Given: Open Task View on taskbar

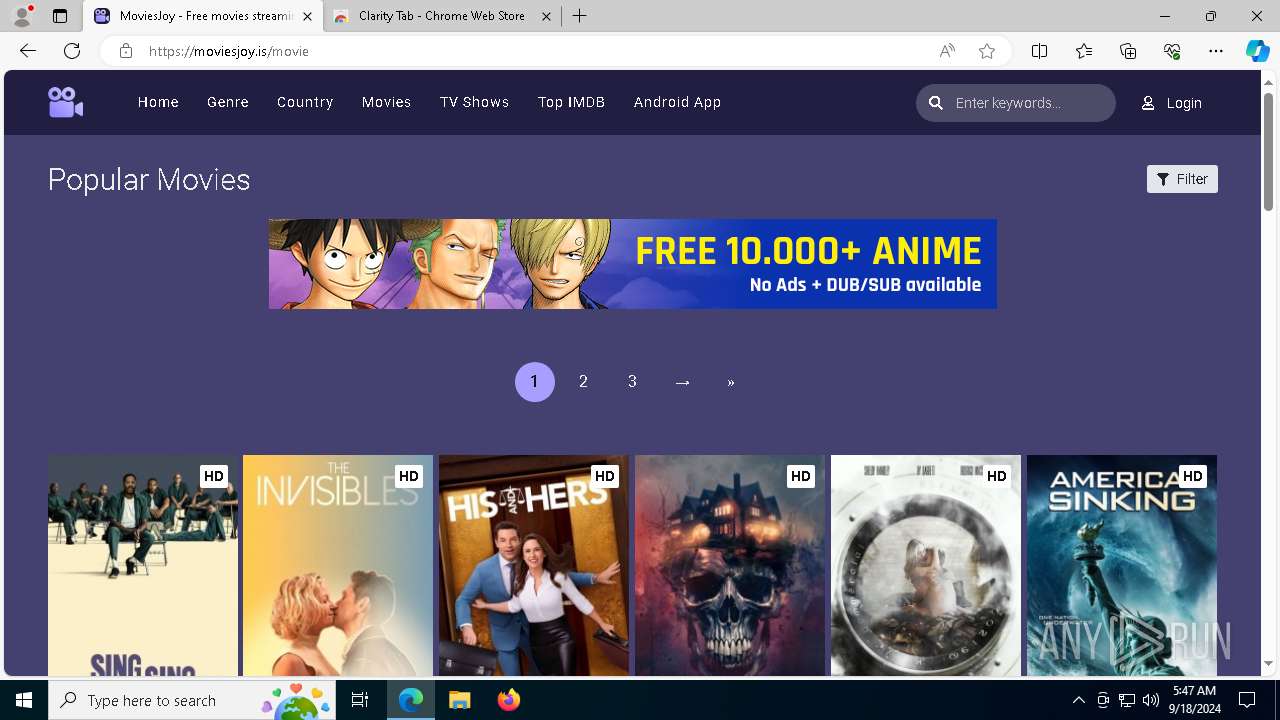Looking at the screenshot, I should tap(360, 700).
